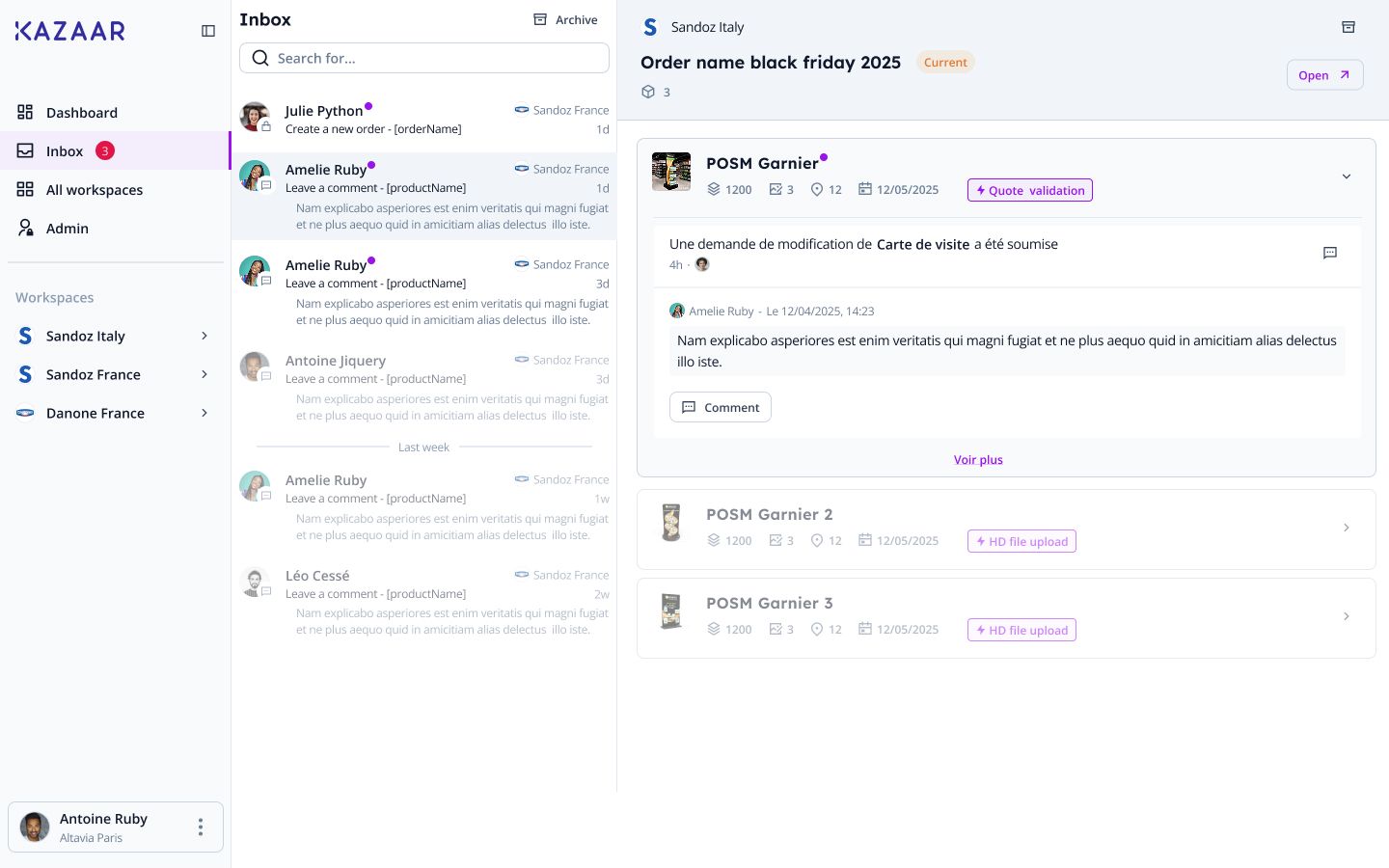Open All workspaces
Screen dimensions: 1389x868
tap(116, 189)
